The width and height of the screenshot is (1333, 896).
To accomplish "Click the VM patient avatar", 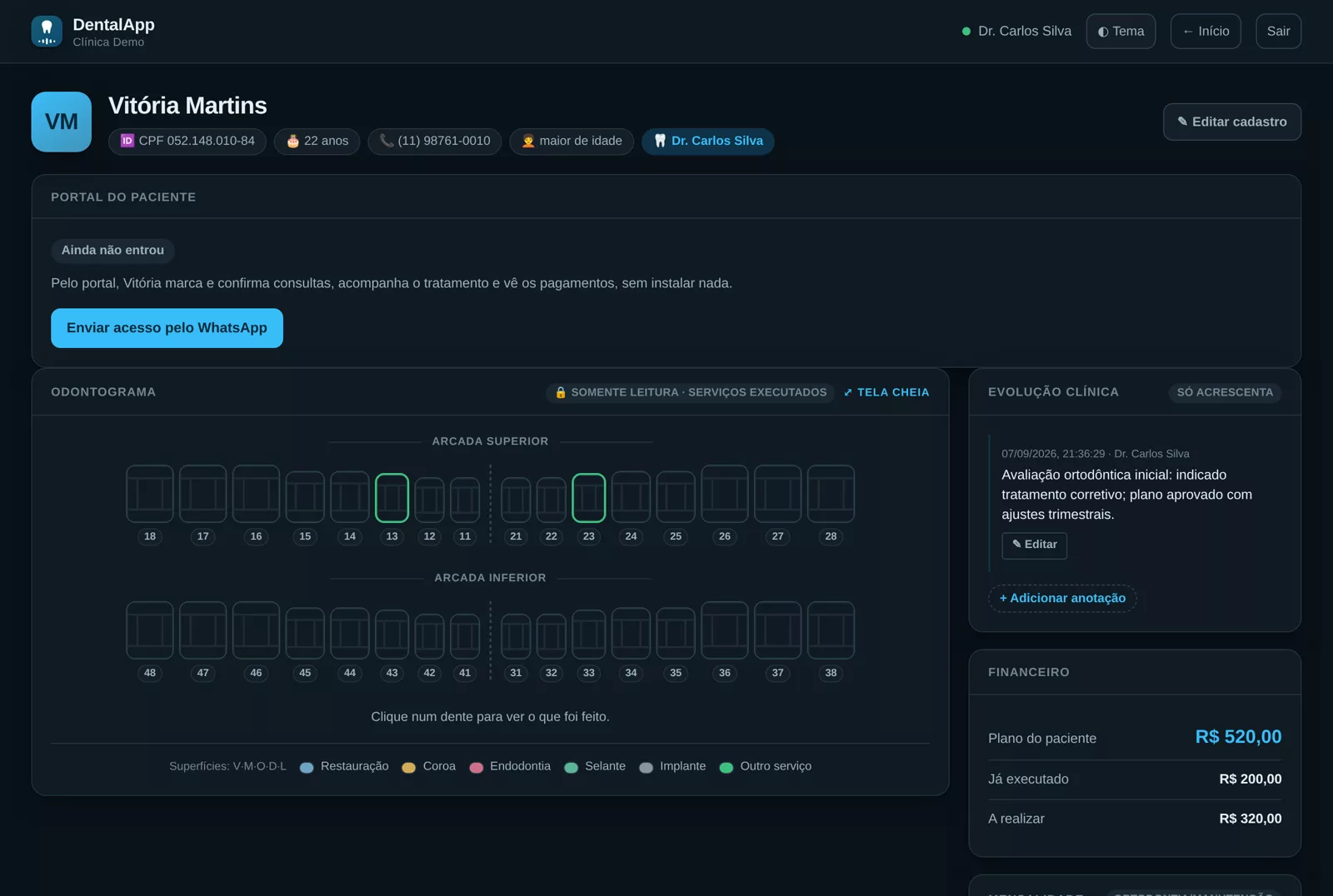I will (62, 122).
